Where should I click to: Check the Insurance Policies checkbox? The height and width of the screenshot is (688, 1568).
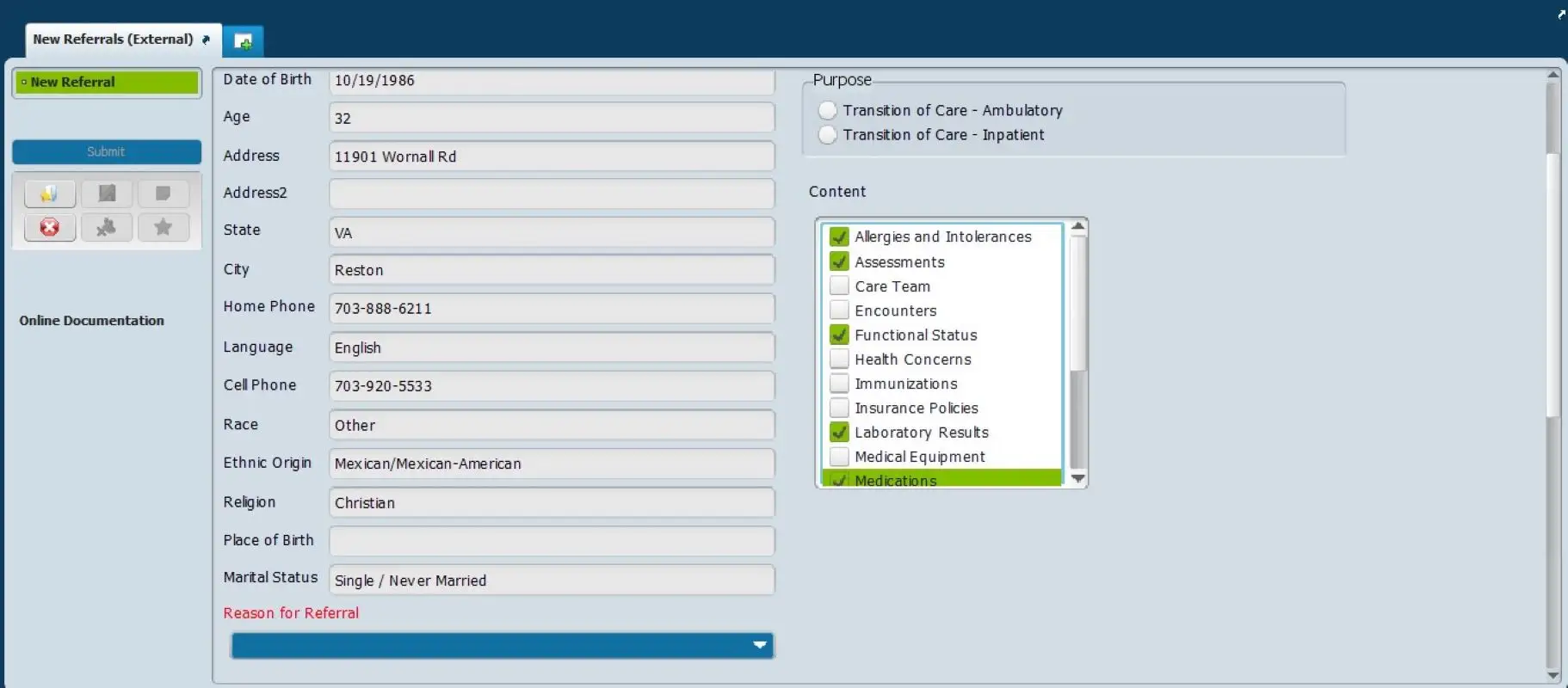pos(839,408)
